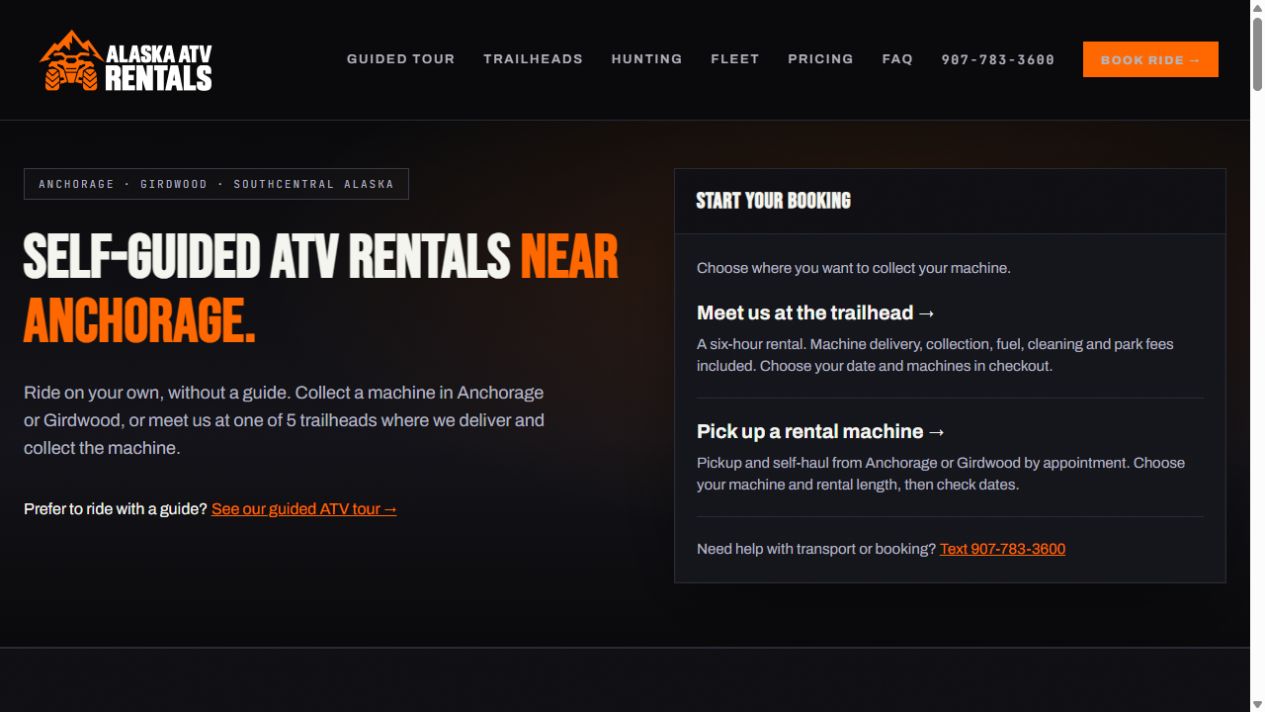Screen dimensions: 1265x712
Task: Click the scrollbar up arrow
Action: coord(1257,8)
